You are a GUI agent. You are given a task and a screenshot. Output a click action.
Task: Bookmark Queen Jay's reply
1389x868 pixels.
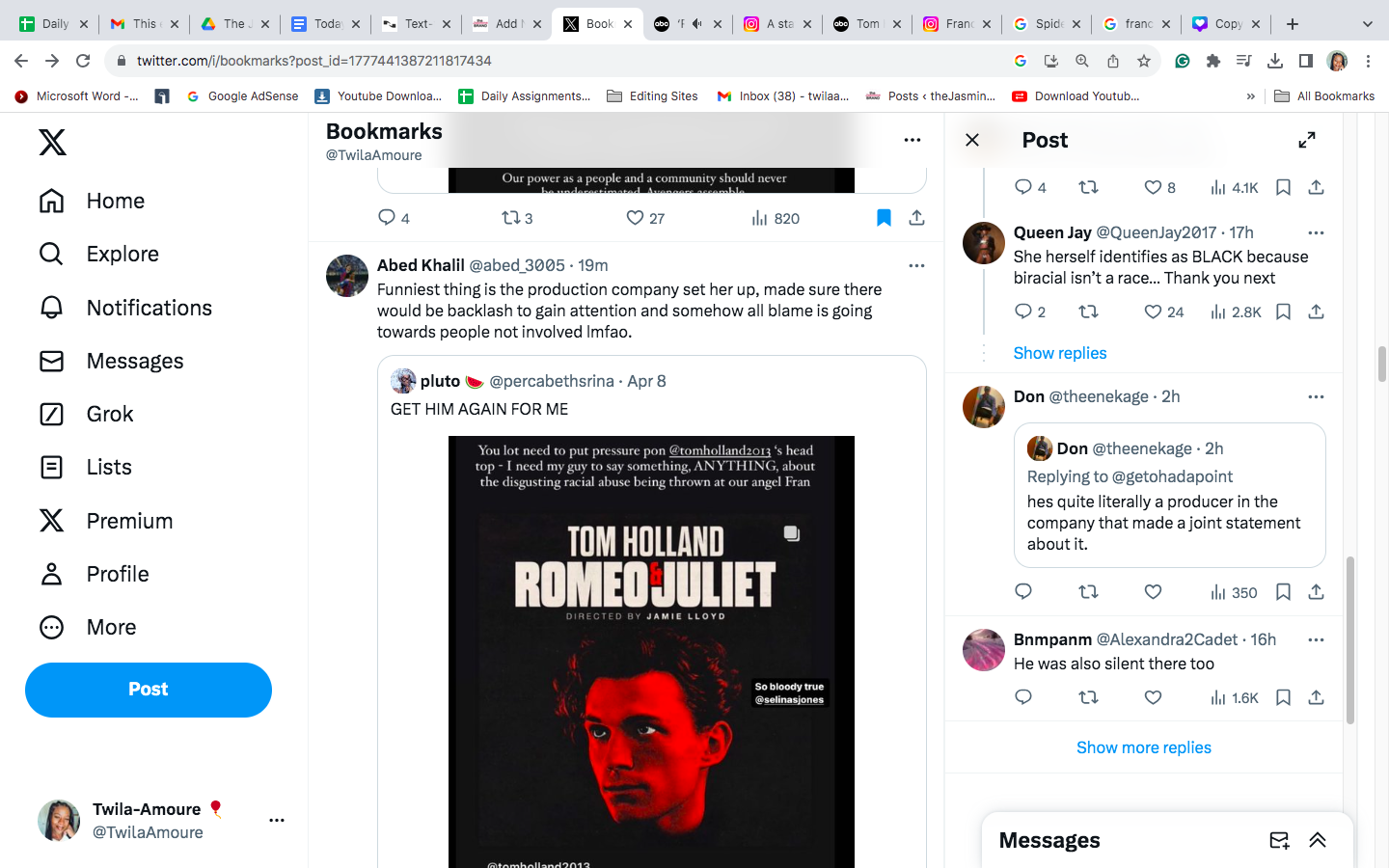click(x=1283, y=312)
